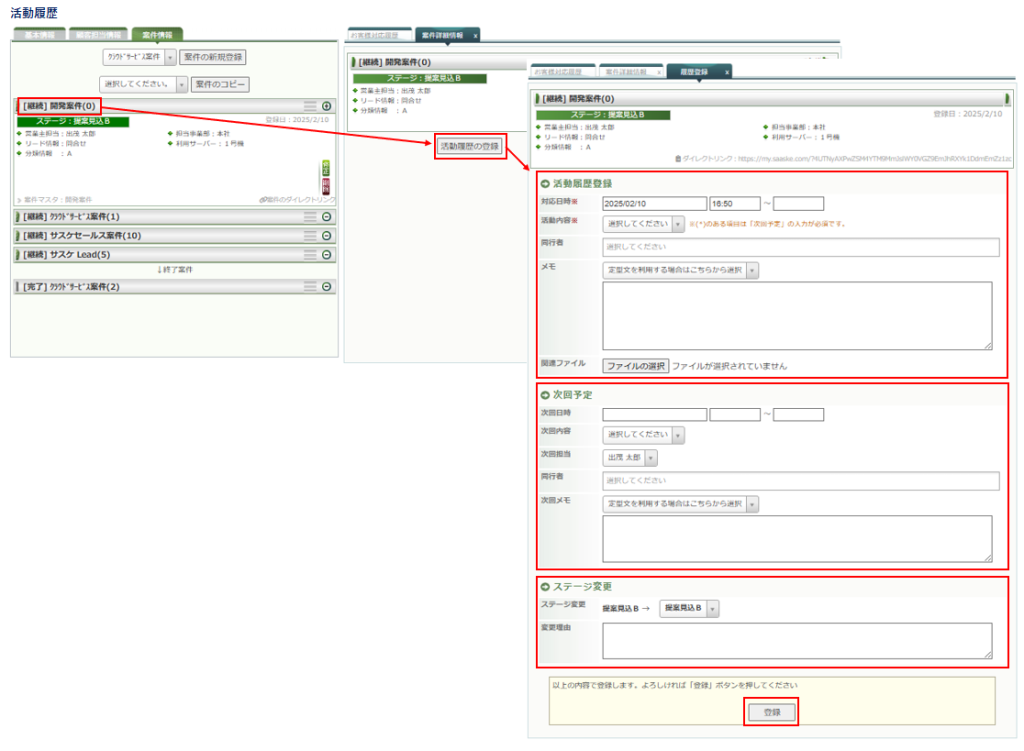The width and height of the screenshot is (1024, 751).
Task: Click the clipboard icon beside ダイレクトリンク URL
Action: click(x=678, y=158)
